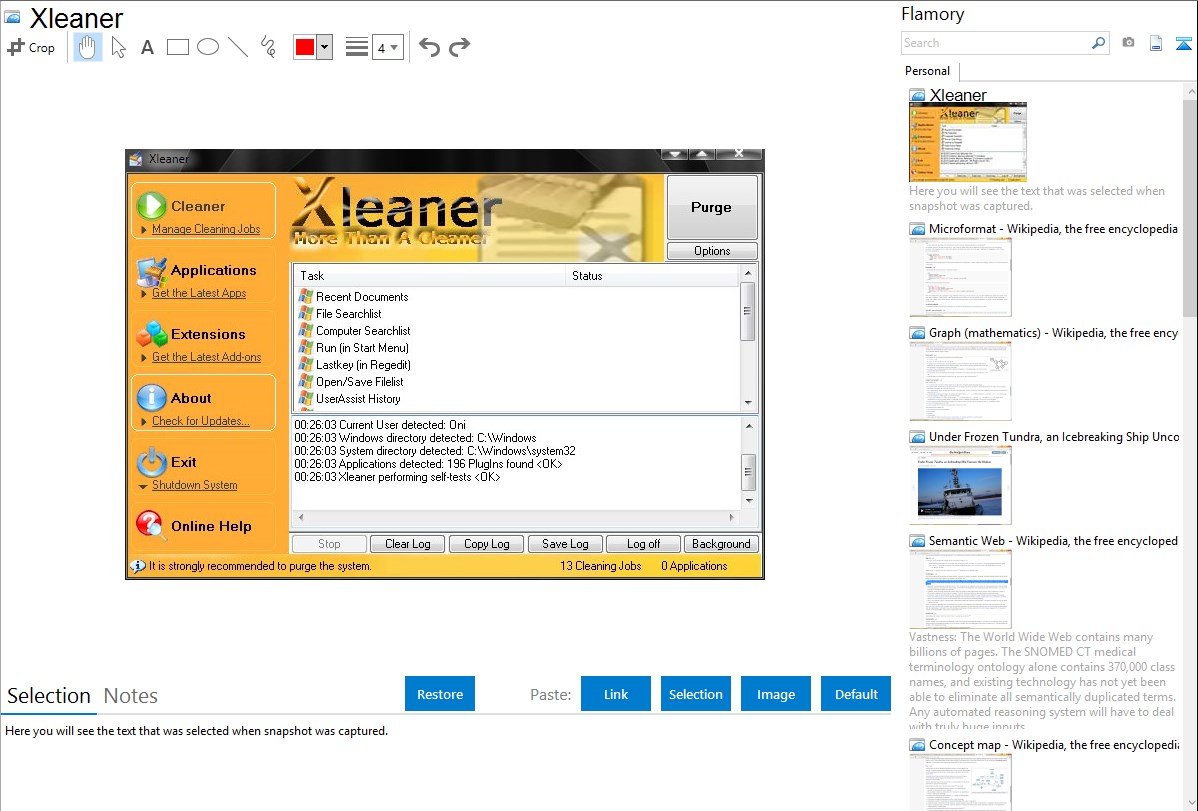Click the camera capture icon
The width and height of the screenshot is (1198, 811).
coord(1128,43)
